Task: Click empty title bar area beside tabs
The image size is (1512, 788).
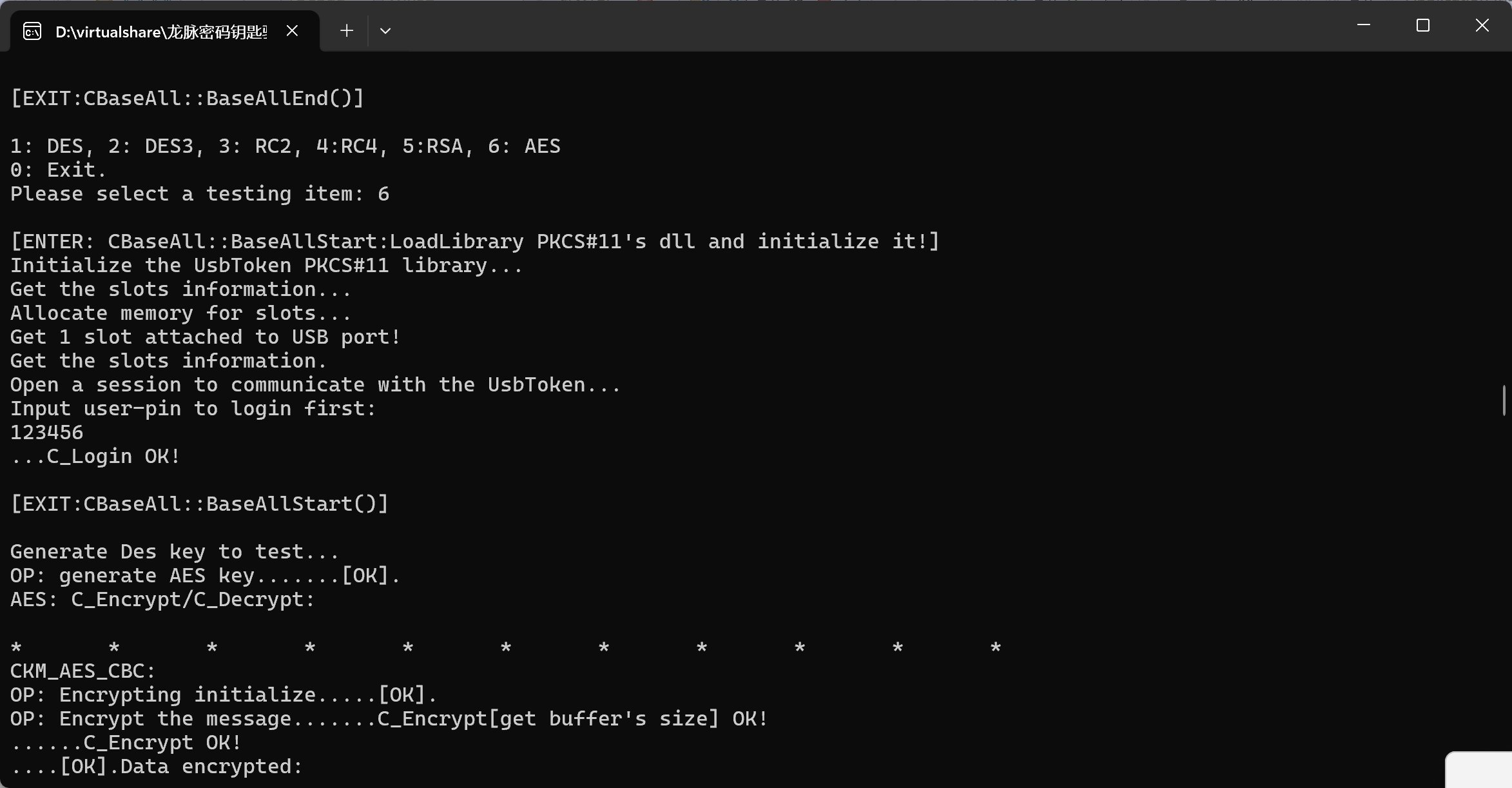Action: point(838,27)
